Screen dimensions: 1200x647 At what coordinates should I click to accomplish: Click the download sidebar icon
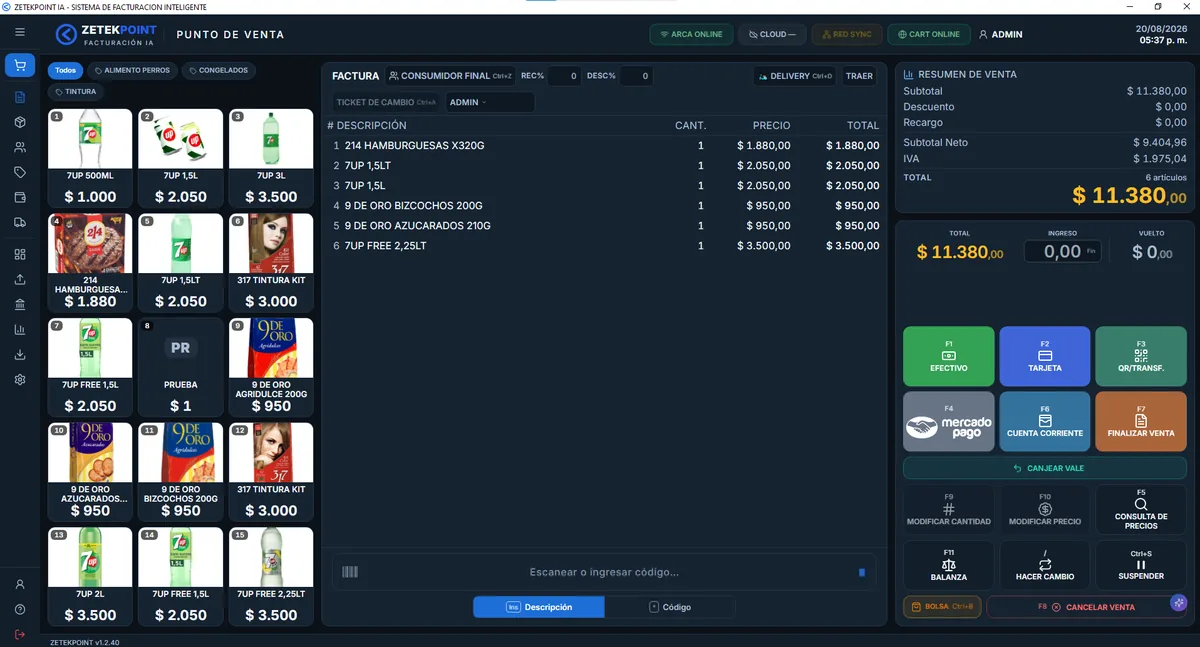pos(20,354)
